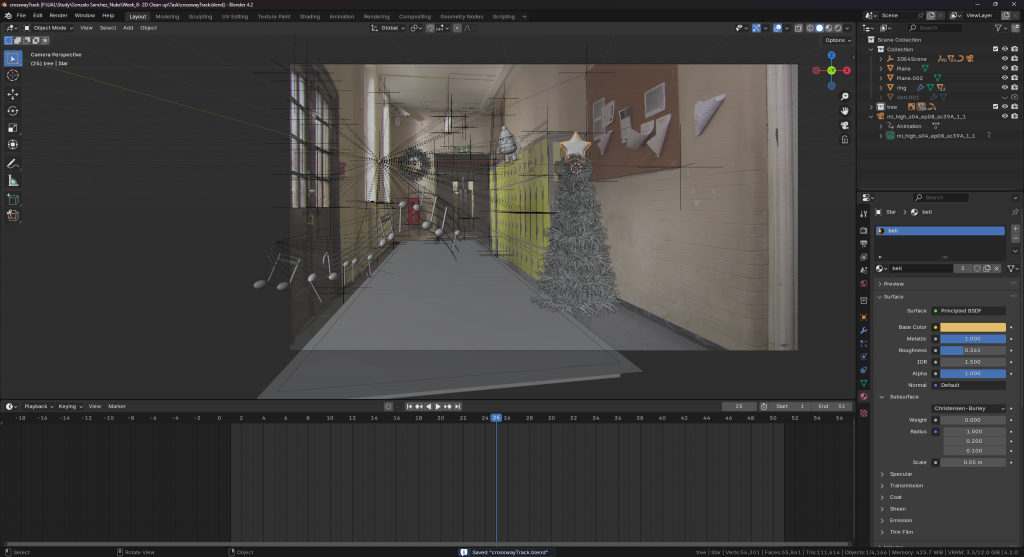Activate the Move tool
The image size is (1024, 557).
(x=12, y=94)
